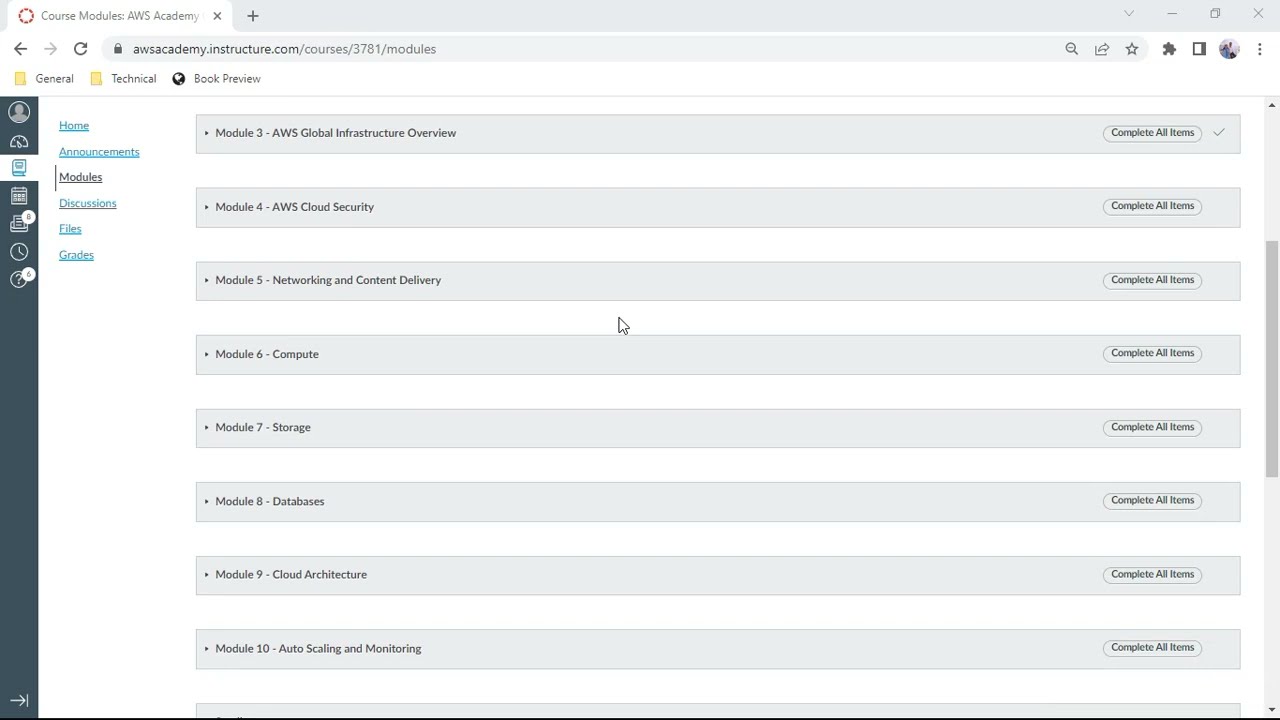Click Complete All Items for Module 5

coord(1152,280)
